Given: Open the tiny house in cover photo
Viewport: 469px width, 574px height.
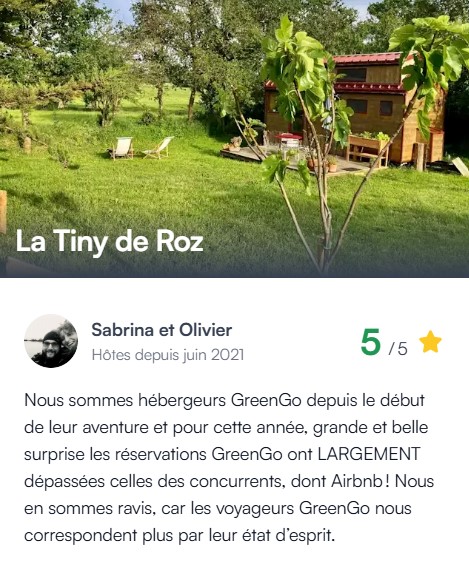Looking at the screenshot, I should click(x=353, y=108).
